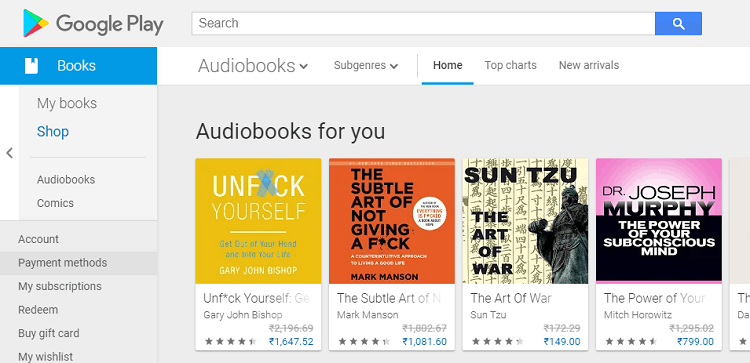Image resolution: width=750 pixels, height=363 pixels.
Task: Open My subscriptions page
Action: point(60,286)
